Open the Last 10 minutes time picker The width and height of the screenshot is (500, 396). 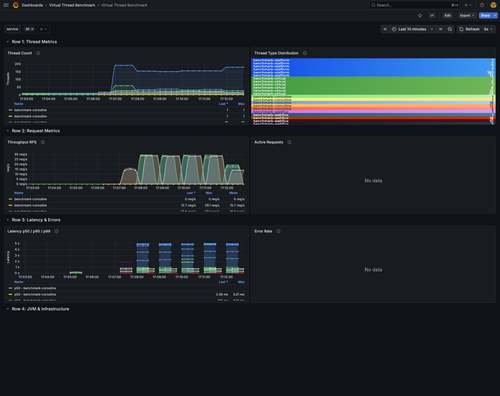click(x=413, y=29)
